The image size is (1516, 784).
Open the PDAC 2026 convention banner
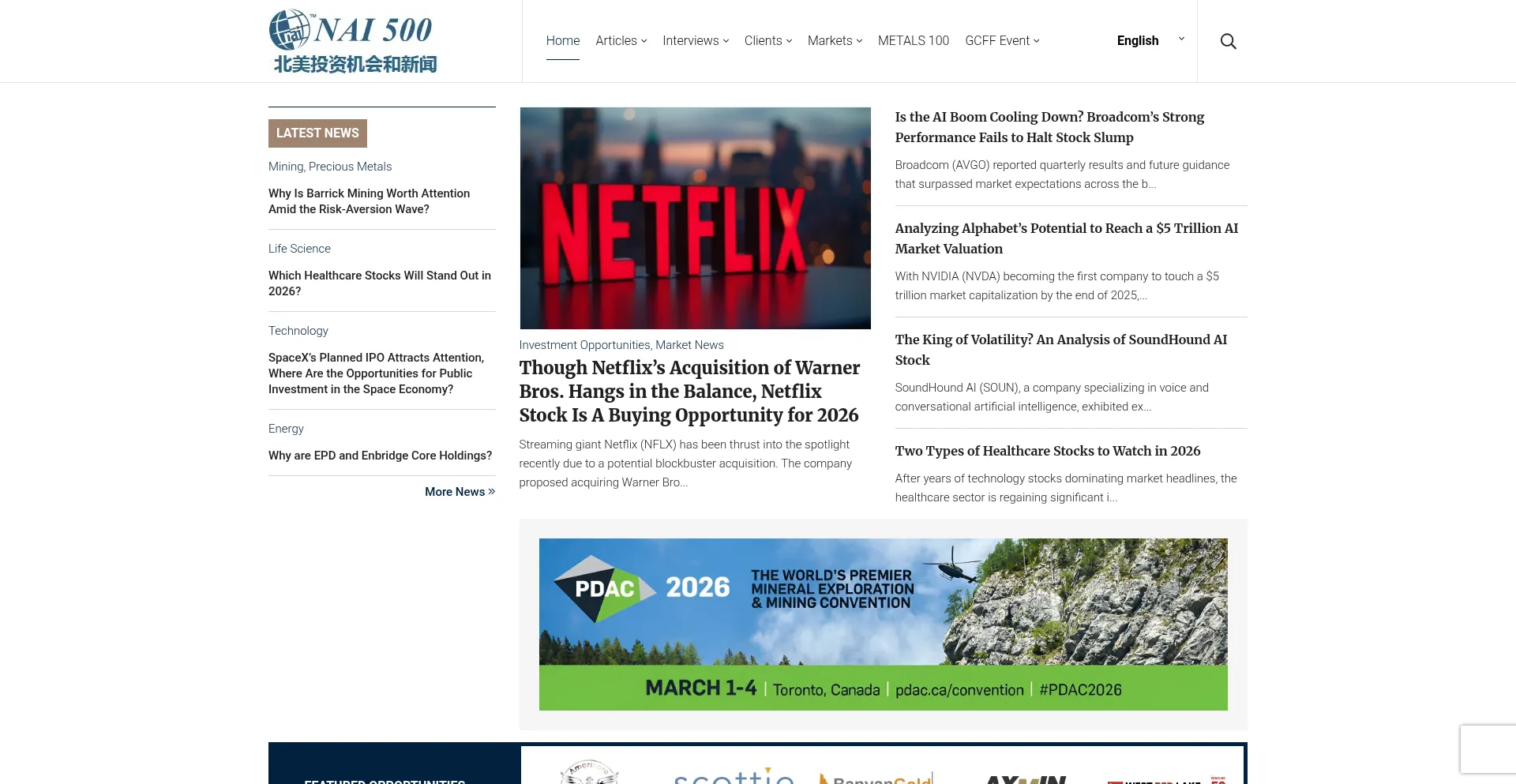tap(883, 624)
